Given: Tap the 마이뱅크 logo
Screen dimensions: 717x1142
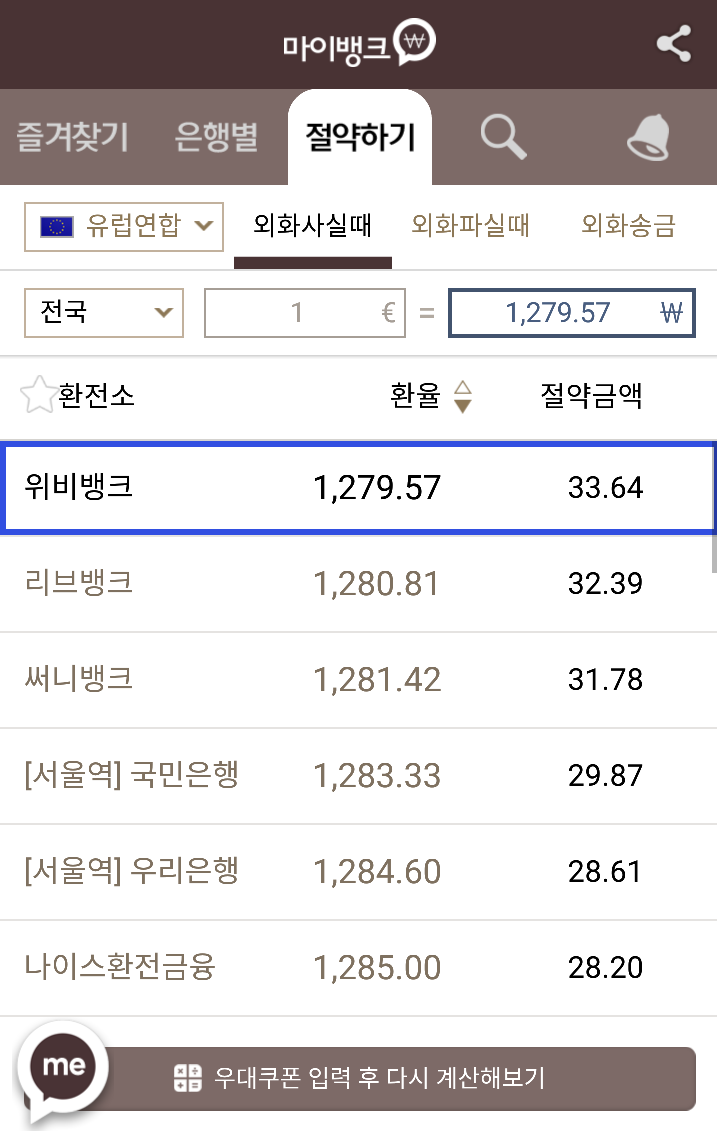Looking at the screenshot, I should tap(359, 44).
